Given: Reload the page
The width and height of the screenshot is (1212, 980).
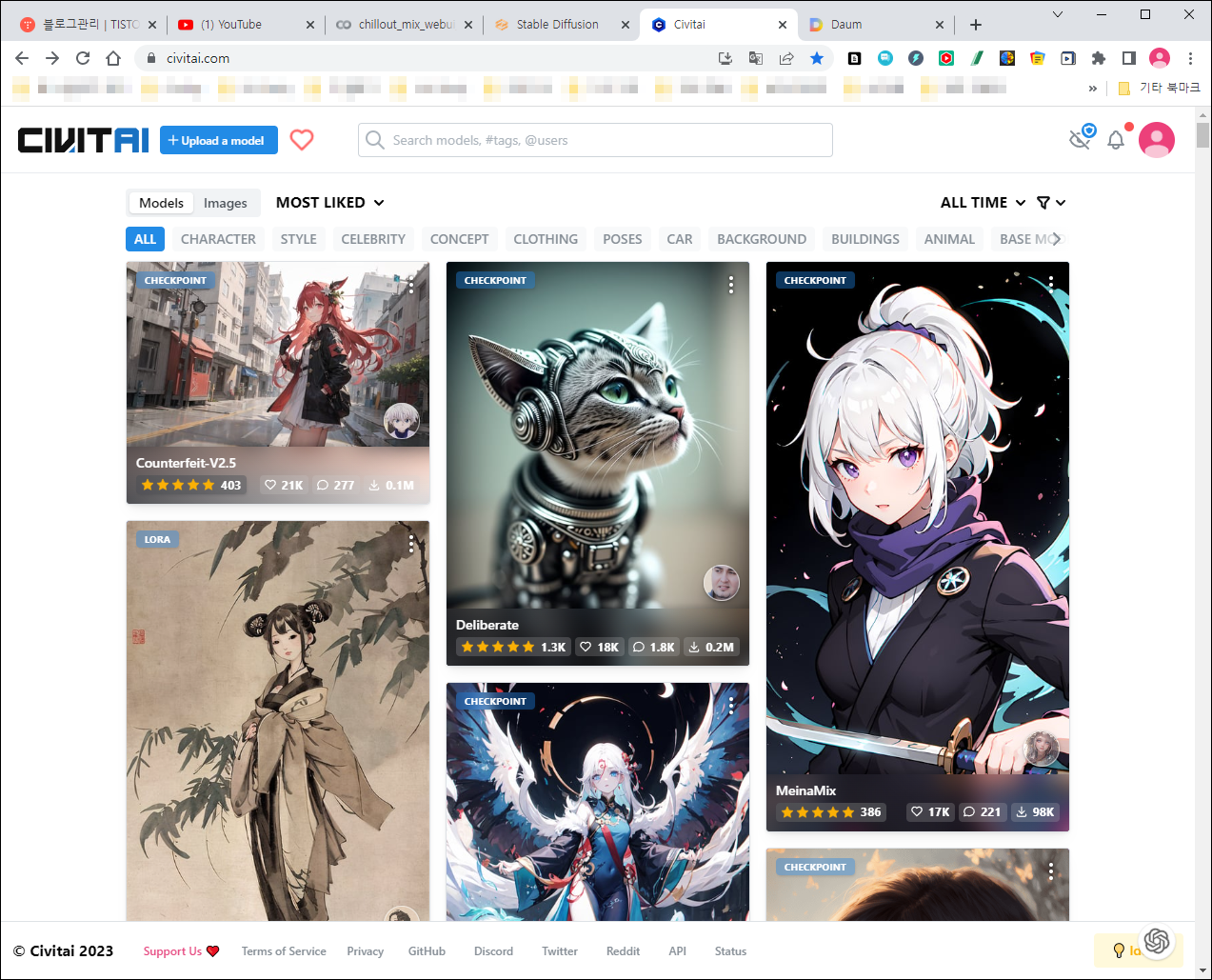Looking at the screenshot, I should tap(83, 58).
